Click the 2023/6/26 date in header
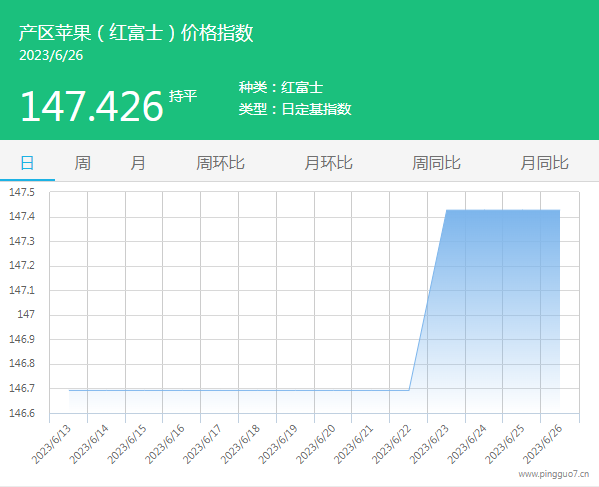Viewport: 599px width, 487px height. click(51, 55)
